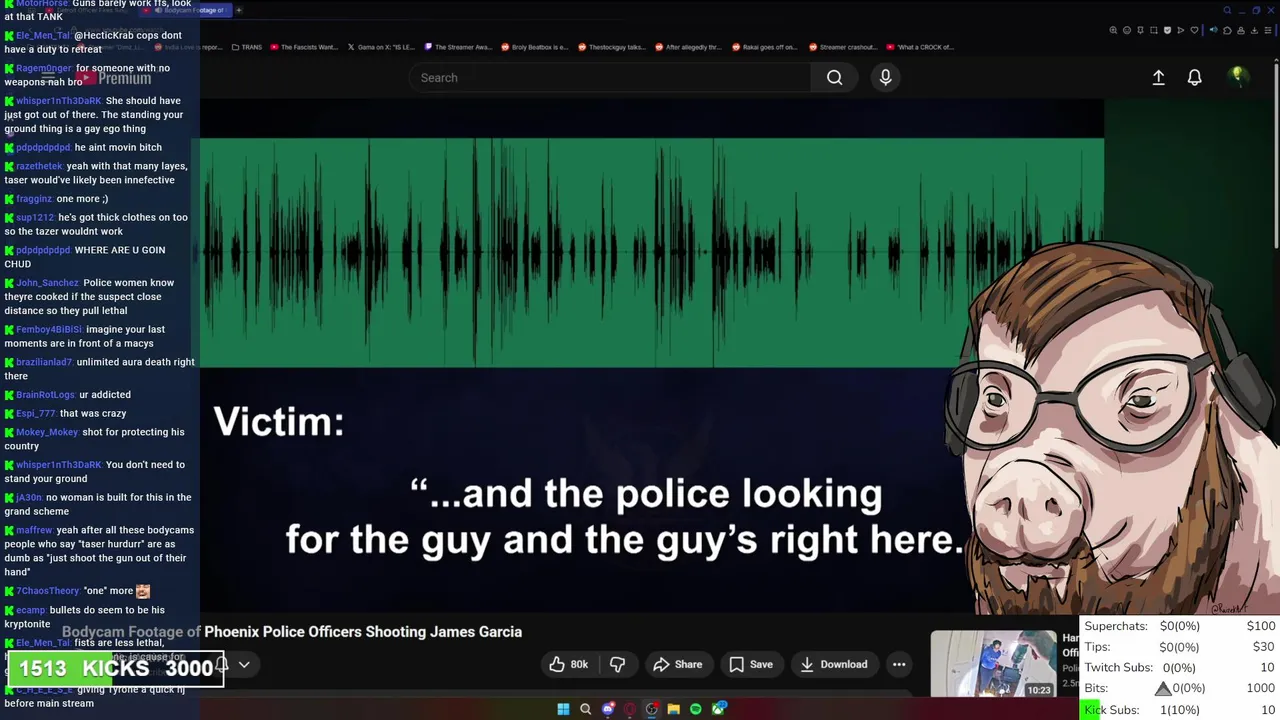This screenshot has height=720, width=1280.
Task: Open the YouTube notifications bell
Action: pyautogui.click(x=1194, y=77)
